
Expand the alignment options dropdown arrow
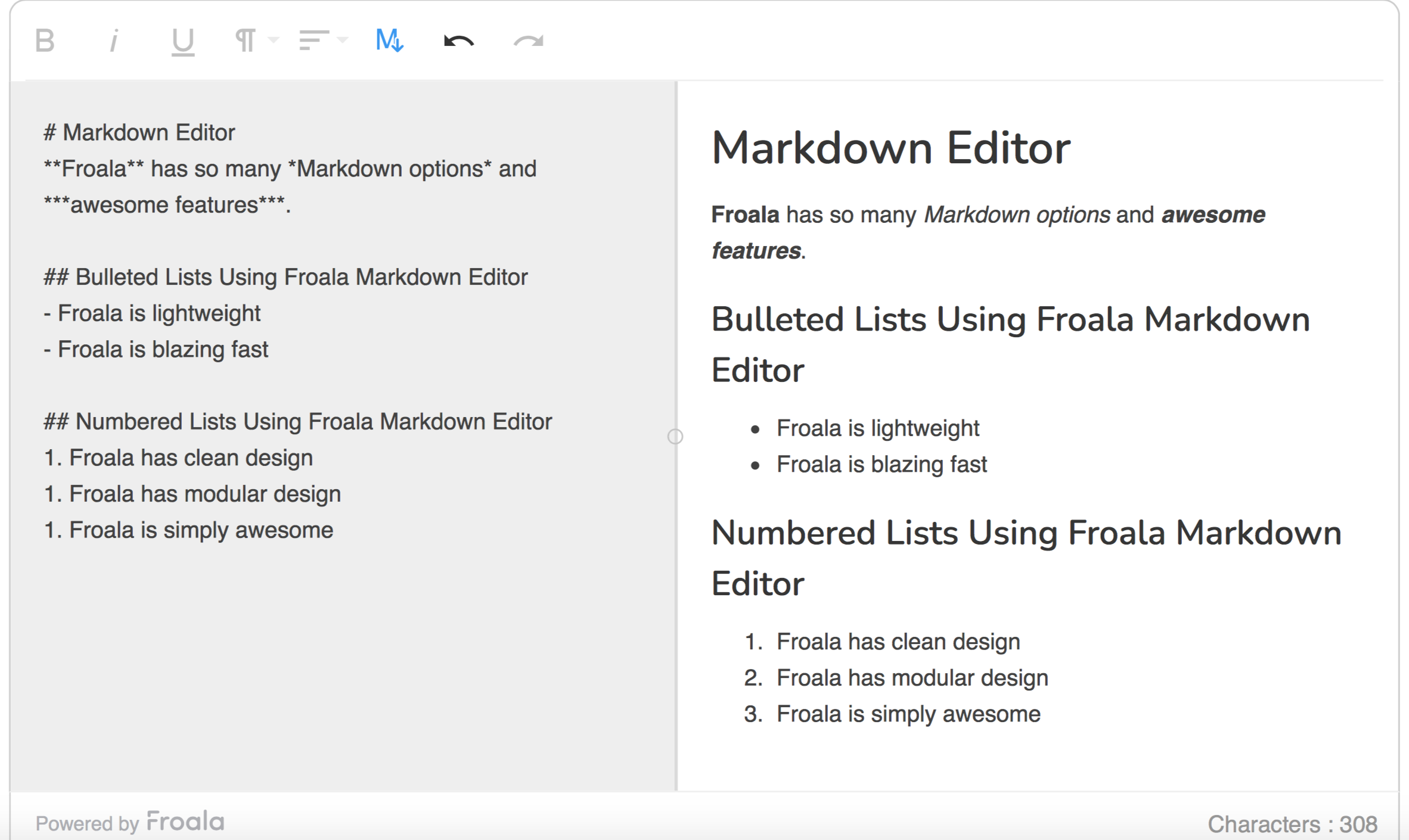342,42
